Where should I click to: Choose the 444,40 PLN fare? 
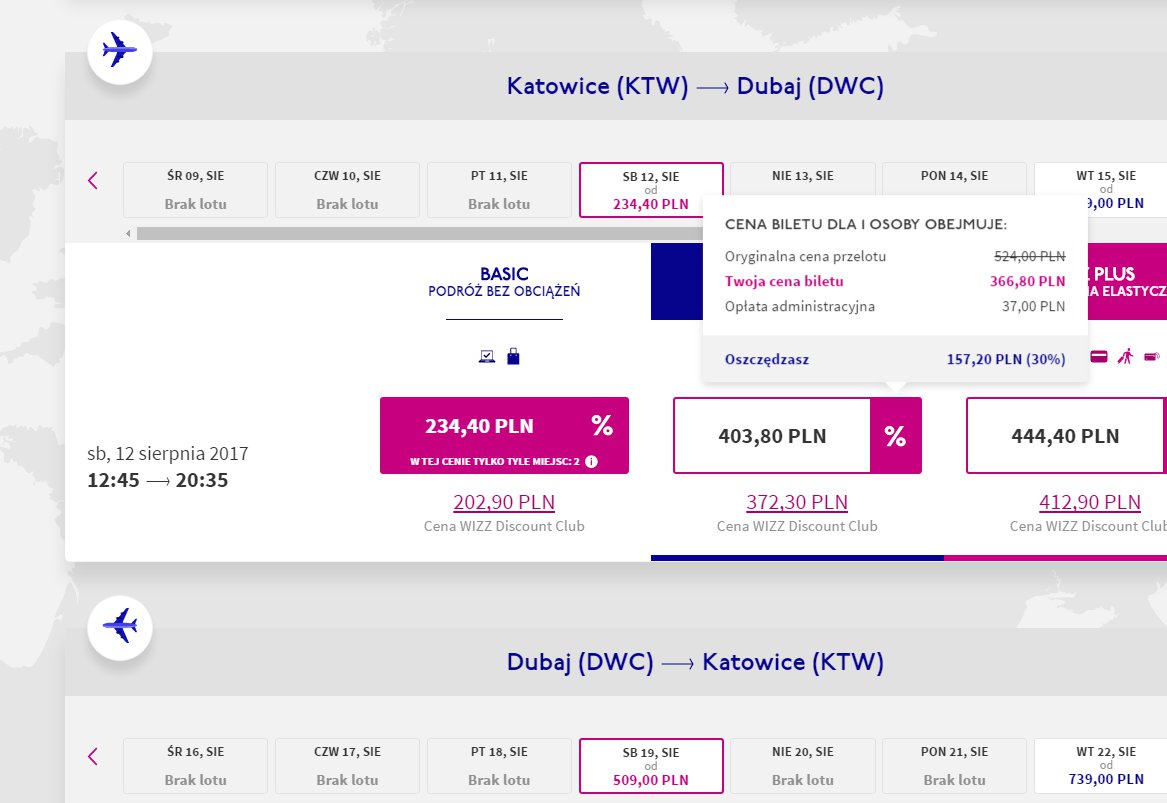click(x=1066, y=435)
